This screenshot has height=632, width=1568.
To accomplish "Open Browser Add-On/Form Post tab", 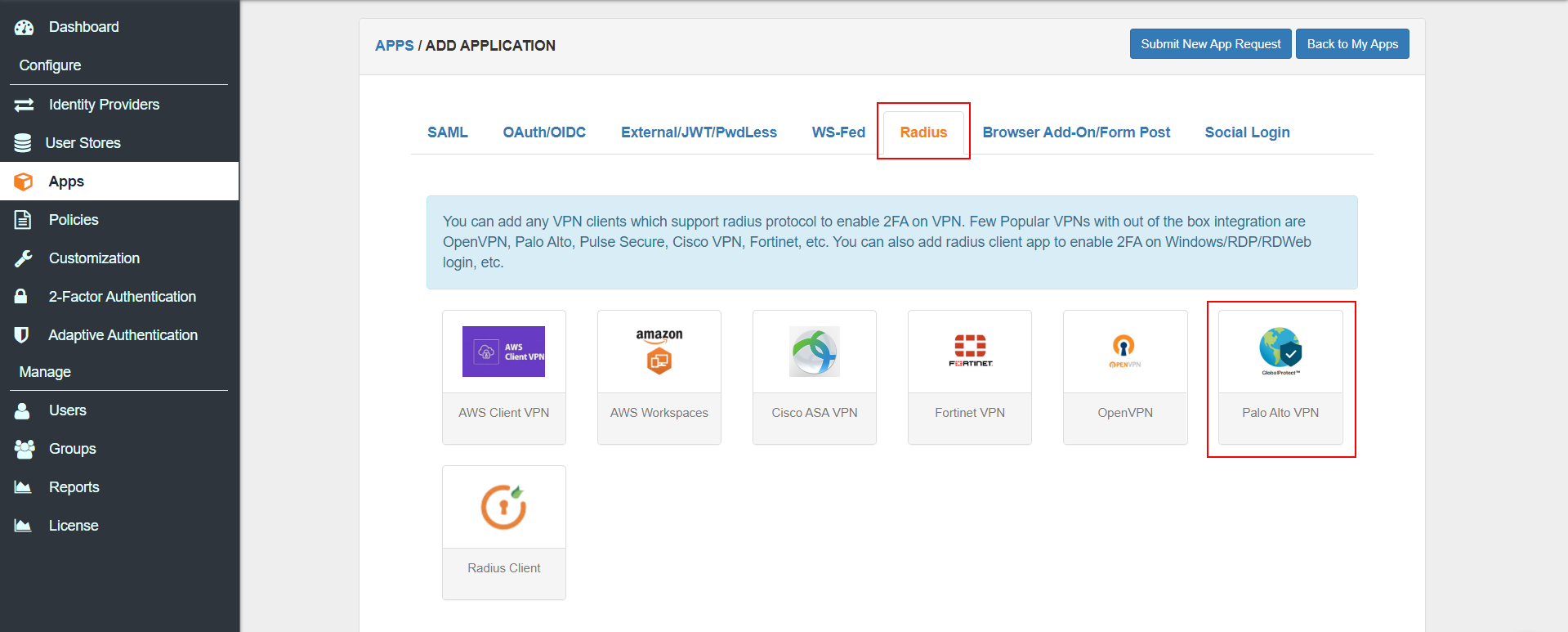I will point(1076,132).
